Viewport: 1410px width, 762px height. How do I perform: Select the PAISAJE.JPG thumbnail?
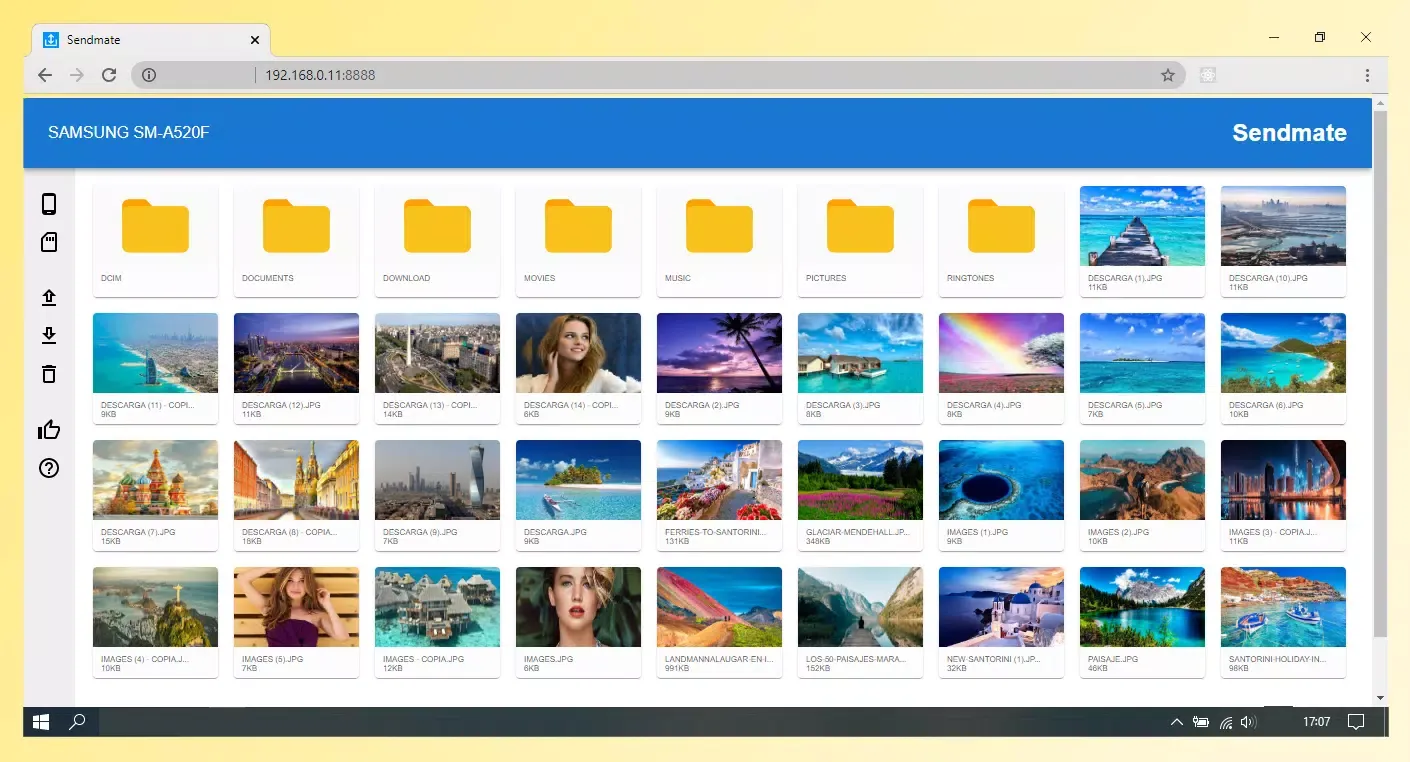click(1142, 608)
